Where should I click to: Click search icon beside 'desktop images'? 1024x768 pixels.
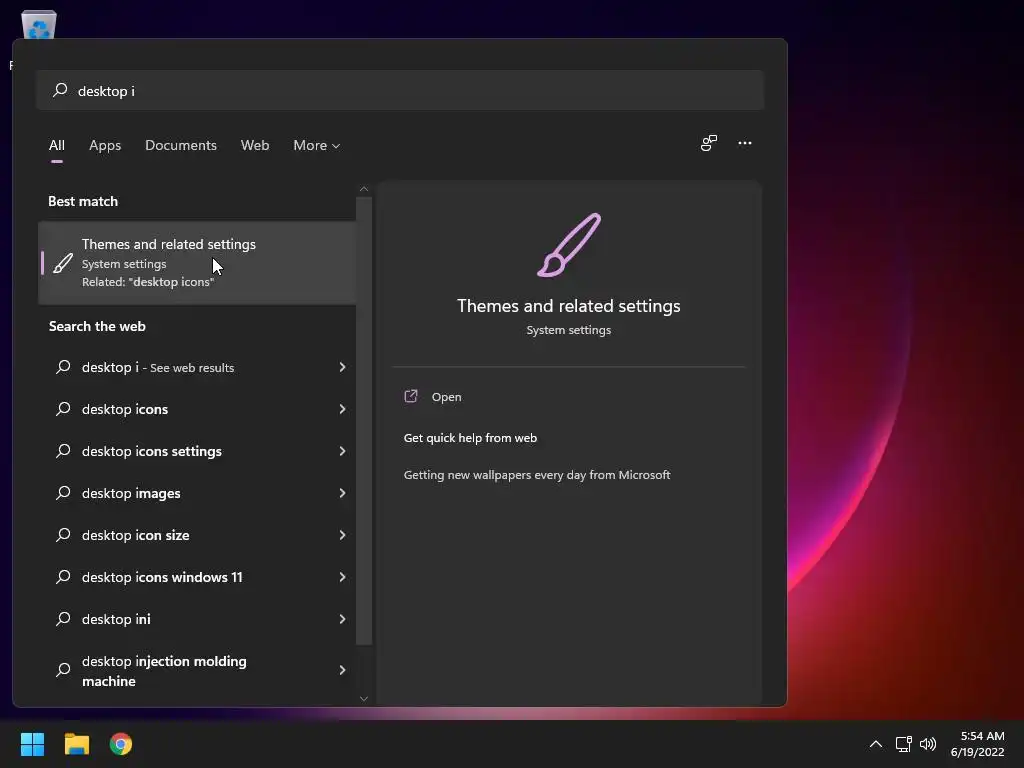pyautogui.click(x=63, y=493)
